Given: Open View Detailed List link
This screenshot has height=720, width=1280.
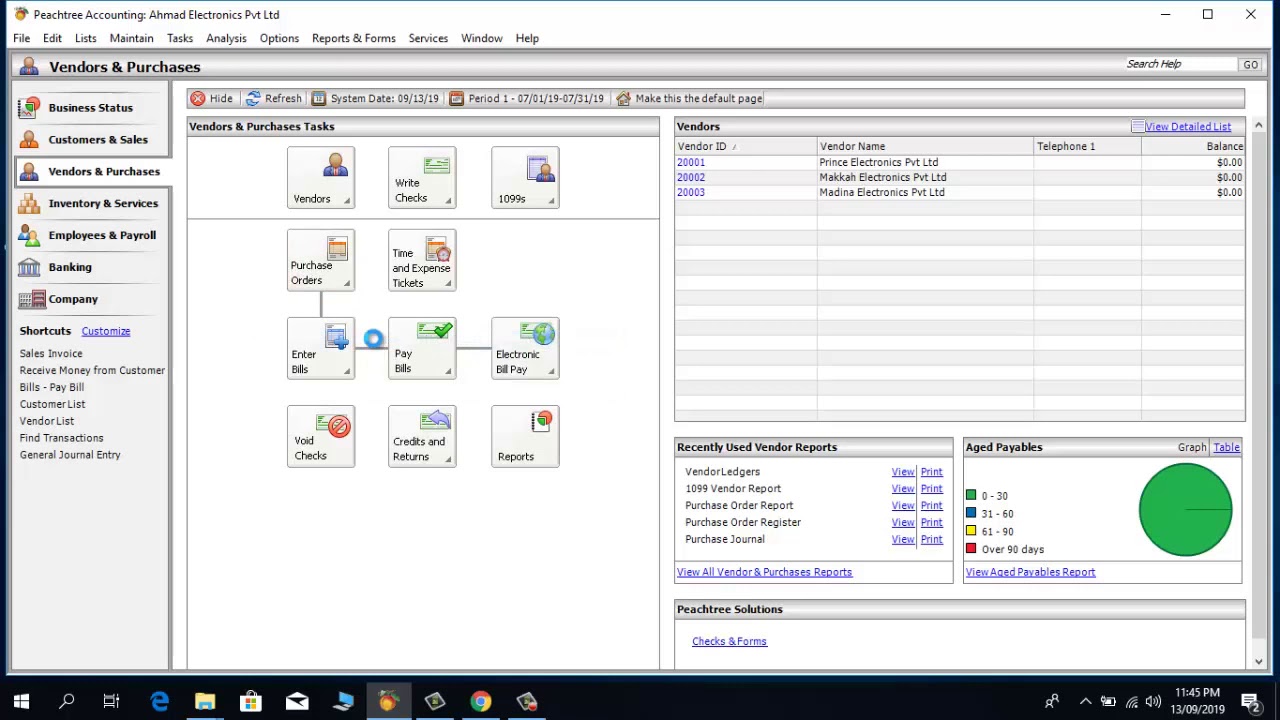Looking at the screenshot, I should click(1188, 127).
